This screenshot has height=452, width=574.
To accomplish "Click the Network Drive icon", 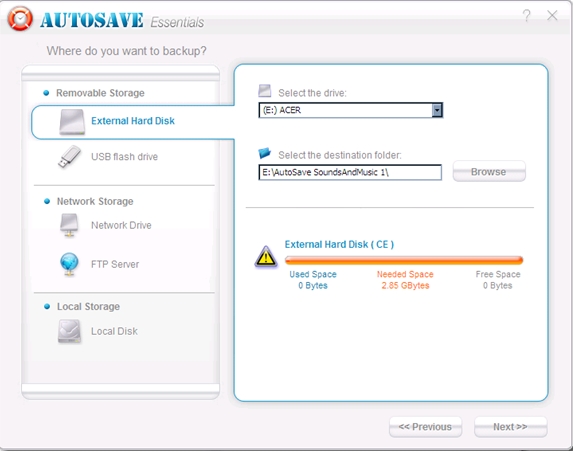I will (x=69, y=225).
